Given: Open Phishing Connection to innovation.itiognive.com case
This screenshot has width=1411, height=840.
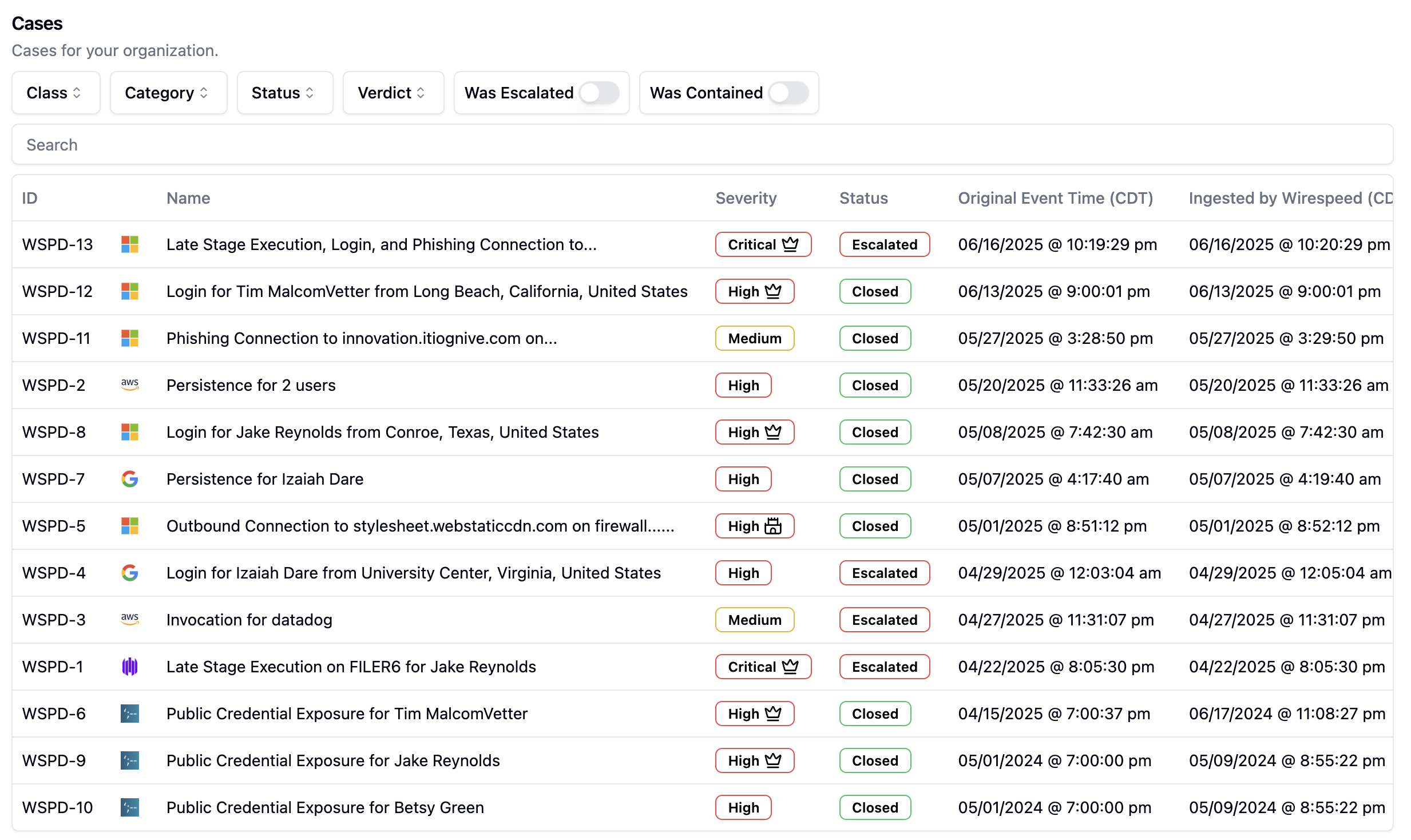Looking at the screenshot, I should [361, 338].
